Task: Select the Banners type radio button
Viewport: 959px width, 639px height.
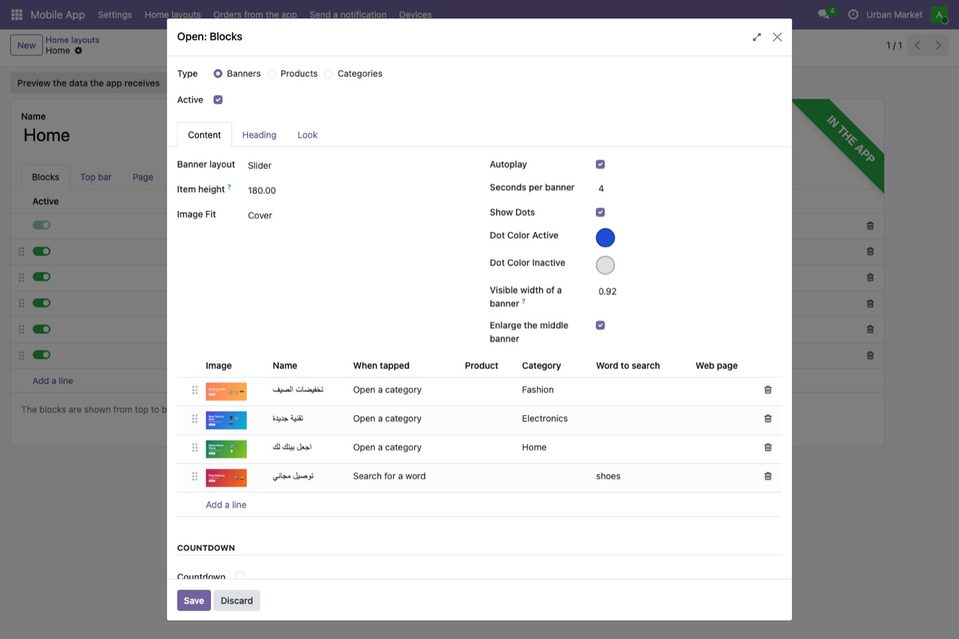Action: [x=218, y=74]
